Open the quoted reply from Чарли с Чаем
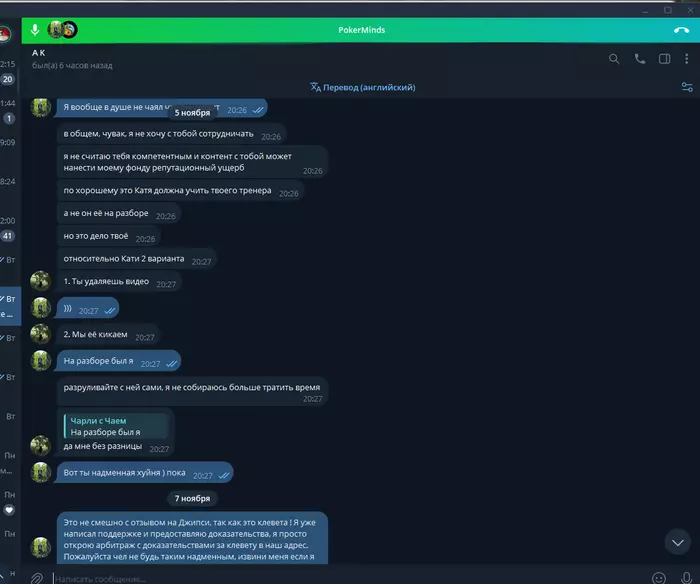 point(116,426)
